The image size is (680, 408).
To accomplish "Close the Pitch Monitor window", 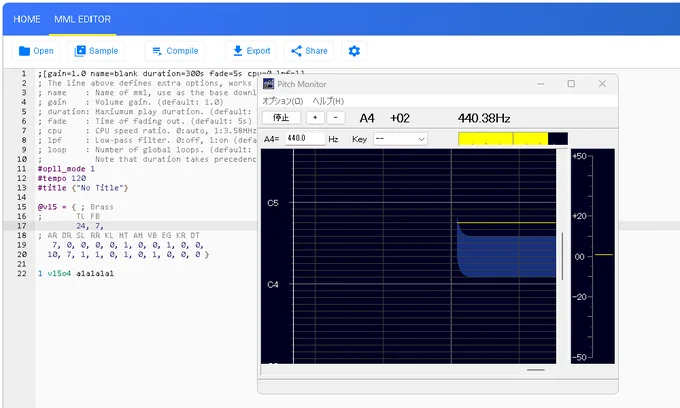I will point(602,84).
